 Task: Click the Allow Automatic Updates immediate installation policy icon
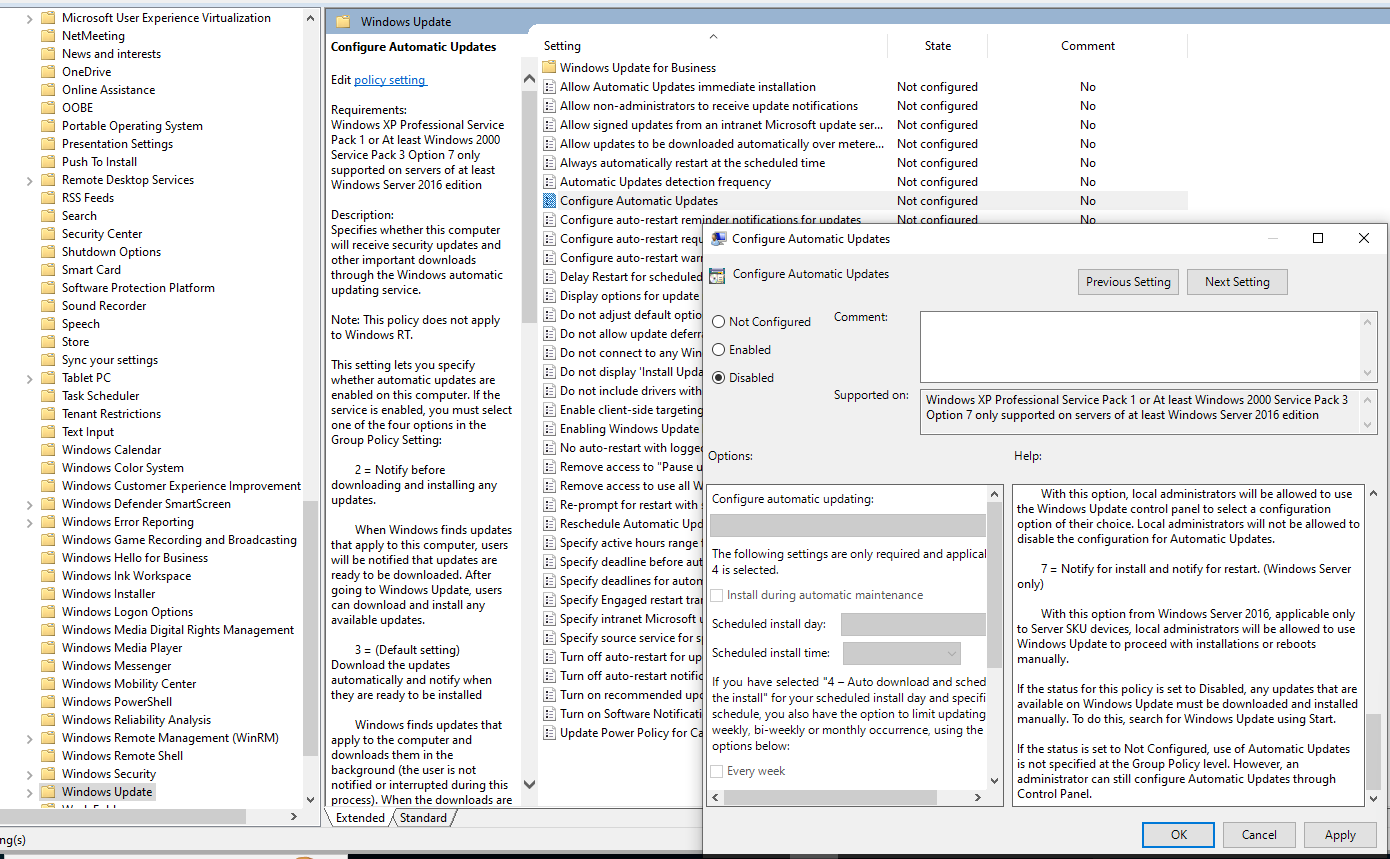coord(549,87)
